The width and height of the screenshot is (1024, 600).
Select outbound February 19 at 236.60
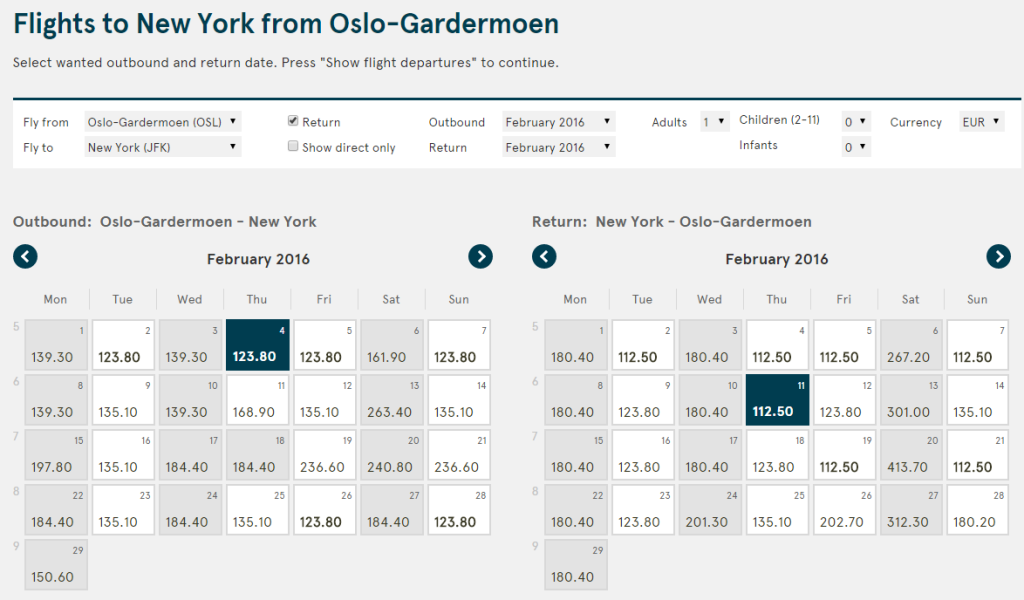[x=325, y=454]
